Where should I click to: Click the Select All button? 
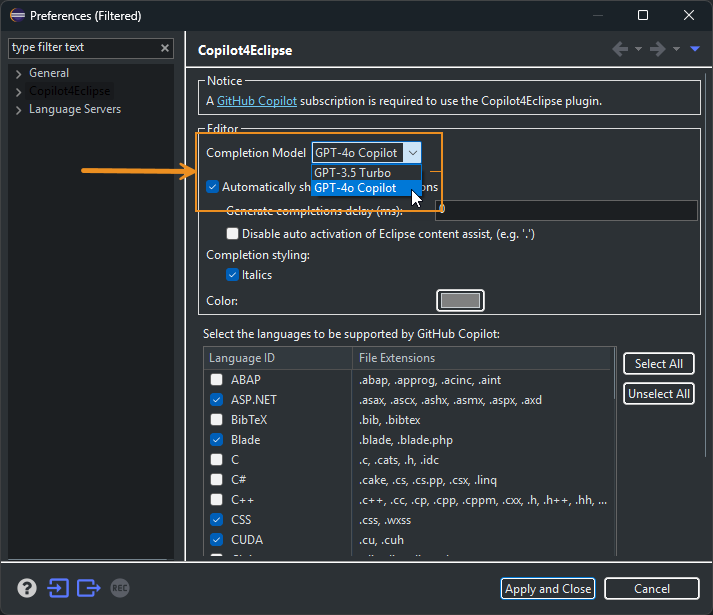point(658,364)
